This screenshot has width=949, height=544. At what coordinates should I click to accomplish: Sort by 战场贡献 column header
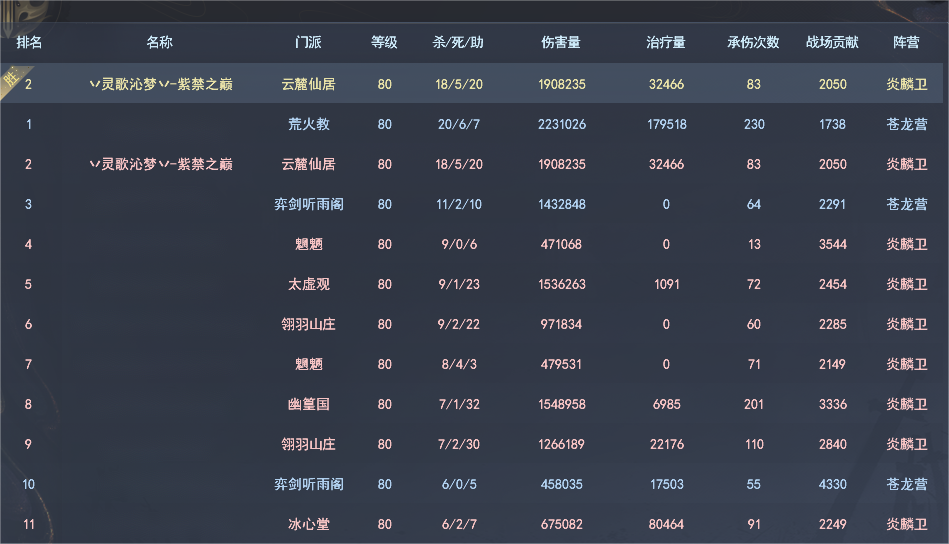point(832,42)
